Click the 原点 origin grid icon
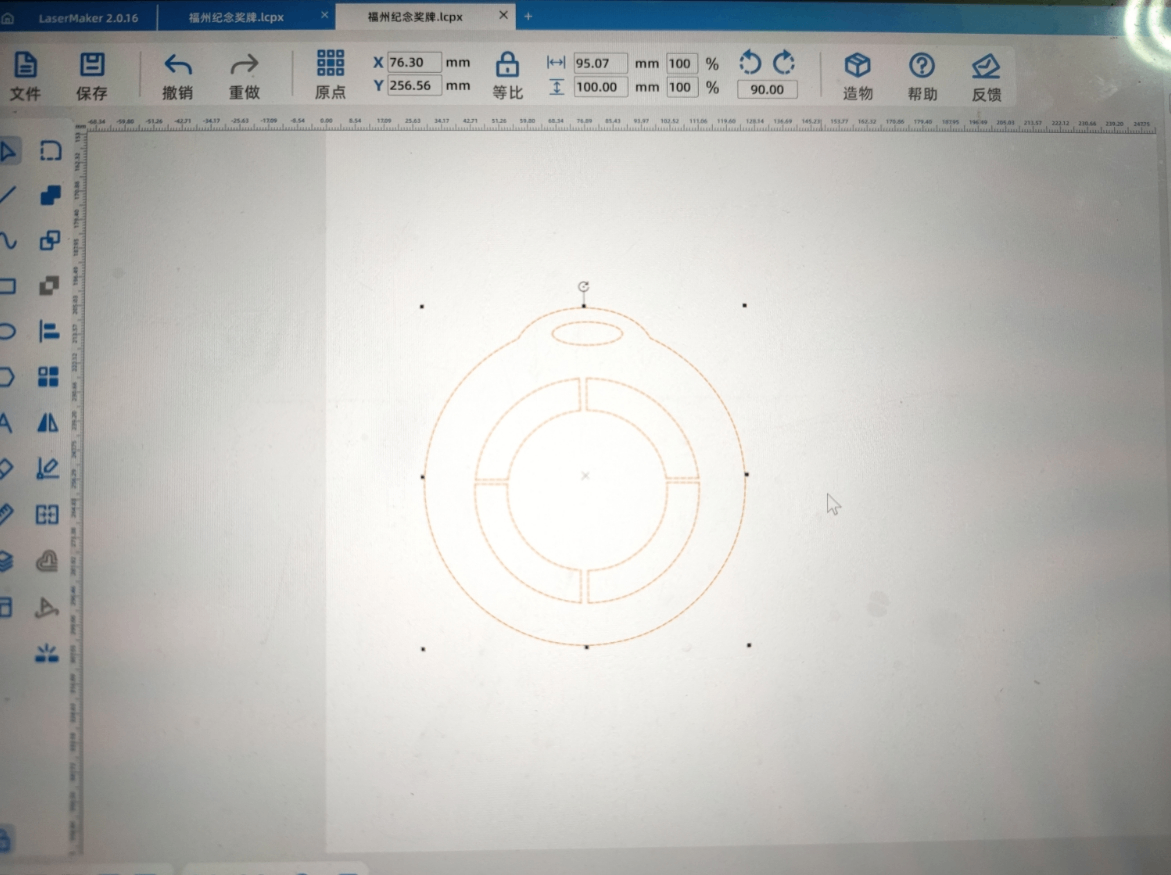 click(x=330, y=64)
